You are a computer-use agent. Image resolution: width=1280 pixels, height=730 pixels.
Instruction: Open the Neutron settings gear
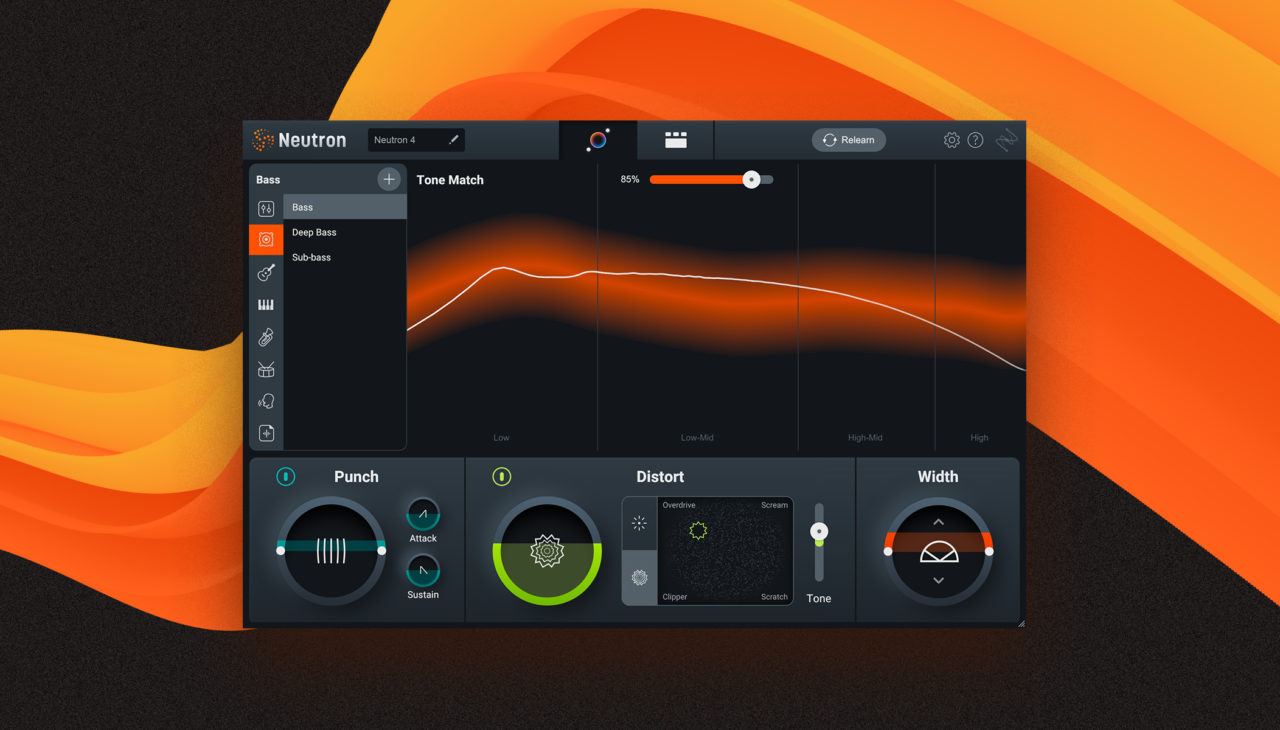coord(951,139)
